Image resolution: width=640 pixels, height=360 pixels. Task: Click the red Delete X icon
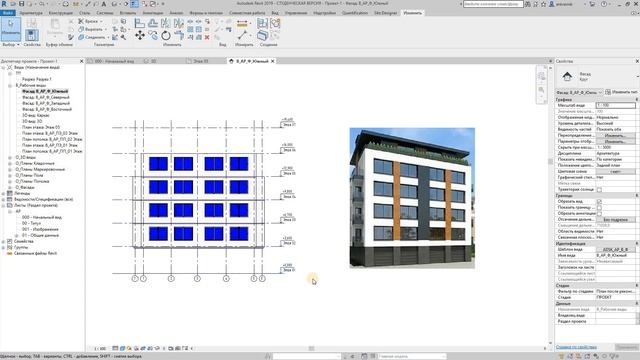tap(207, 37)
